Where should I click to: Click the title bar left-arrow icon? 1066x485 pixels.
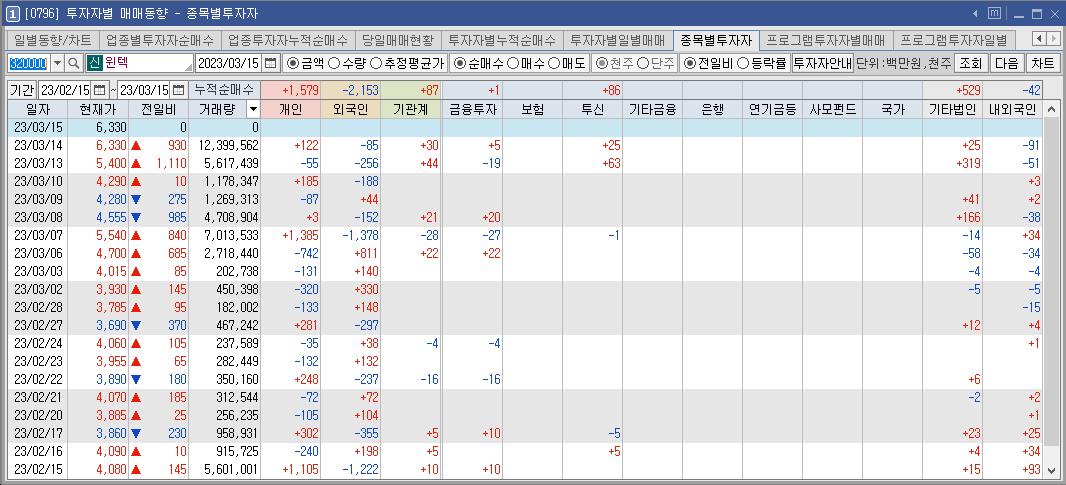pyautogui.click(x=976, y=14)
